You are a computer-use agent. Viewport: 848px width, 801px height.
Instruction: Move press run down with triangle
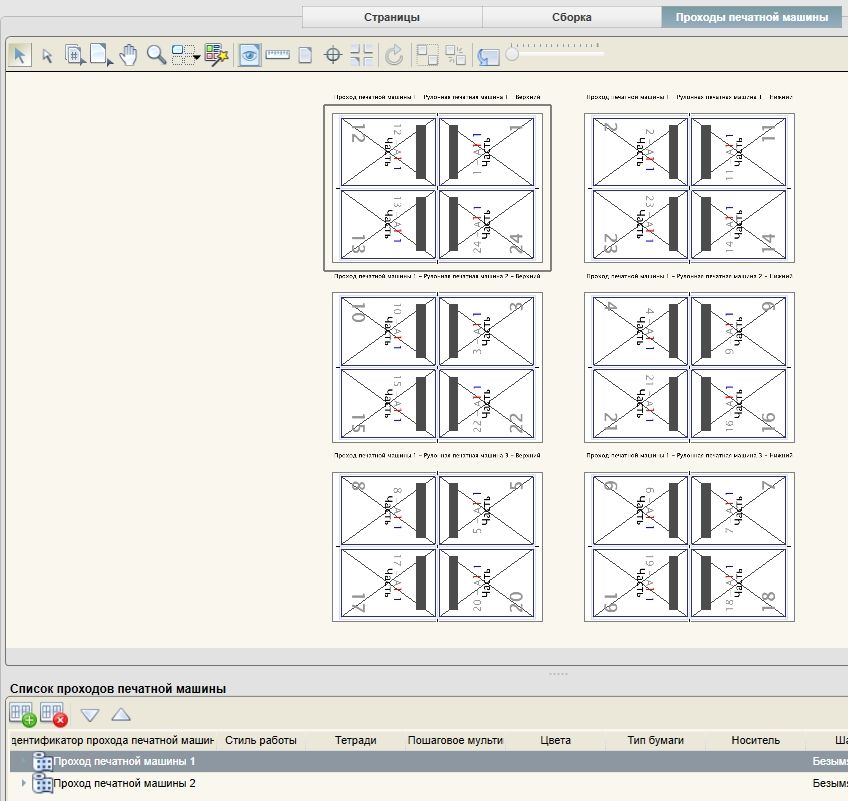tap(90, 715)
